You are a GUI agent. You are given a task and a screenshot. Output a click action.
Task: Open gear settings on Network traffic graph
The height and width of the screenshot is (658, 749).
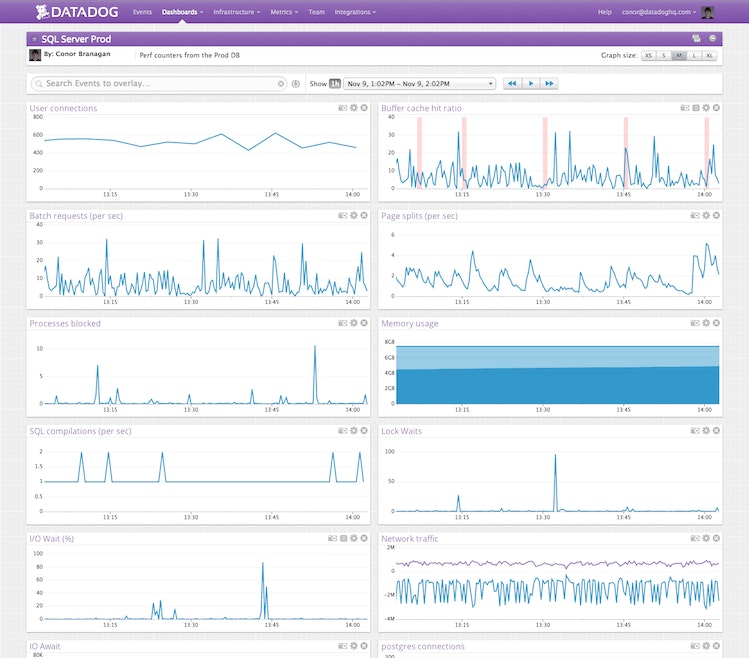pyautogui.click(x=706, y=539)
